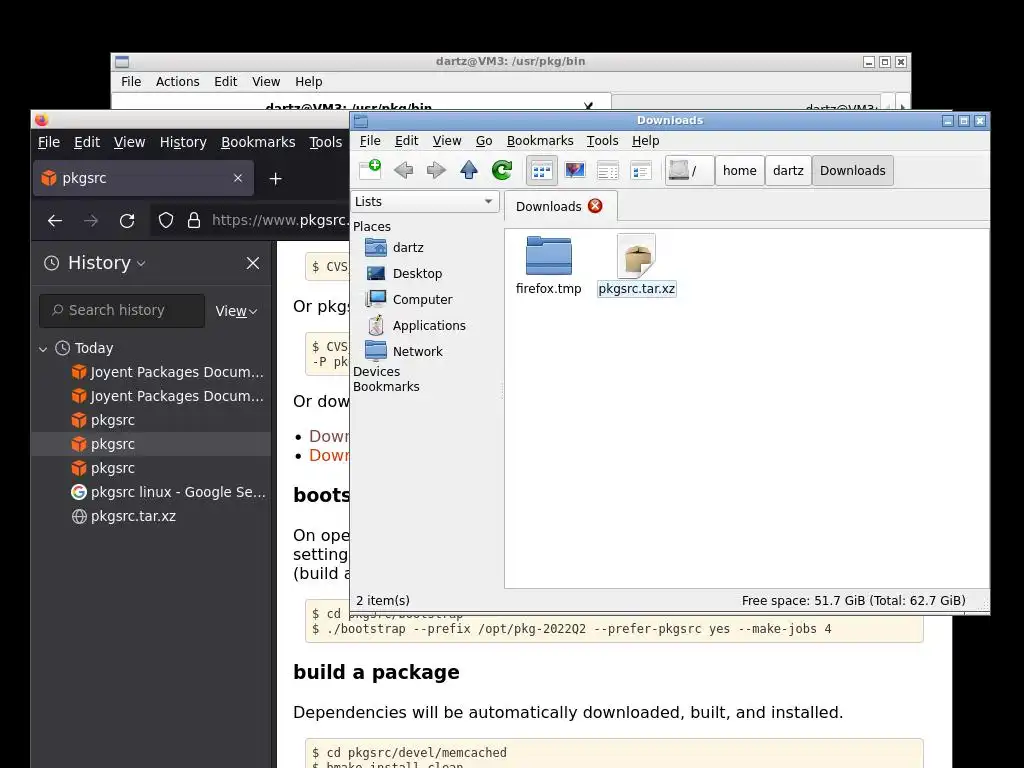Viewport: 1024px width, 768px height.
Task: Open Firefox Tools menu
Action: coord(325,142)
